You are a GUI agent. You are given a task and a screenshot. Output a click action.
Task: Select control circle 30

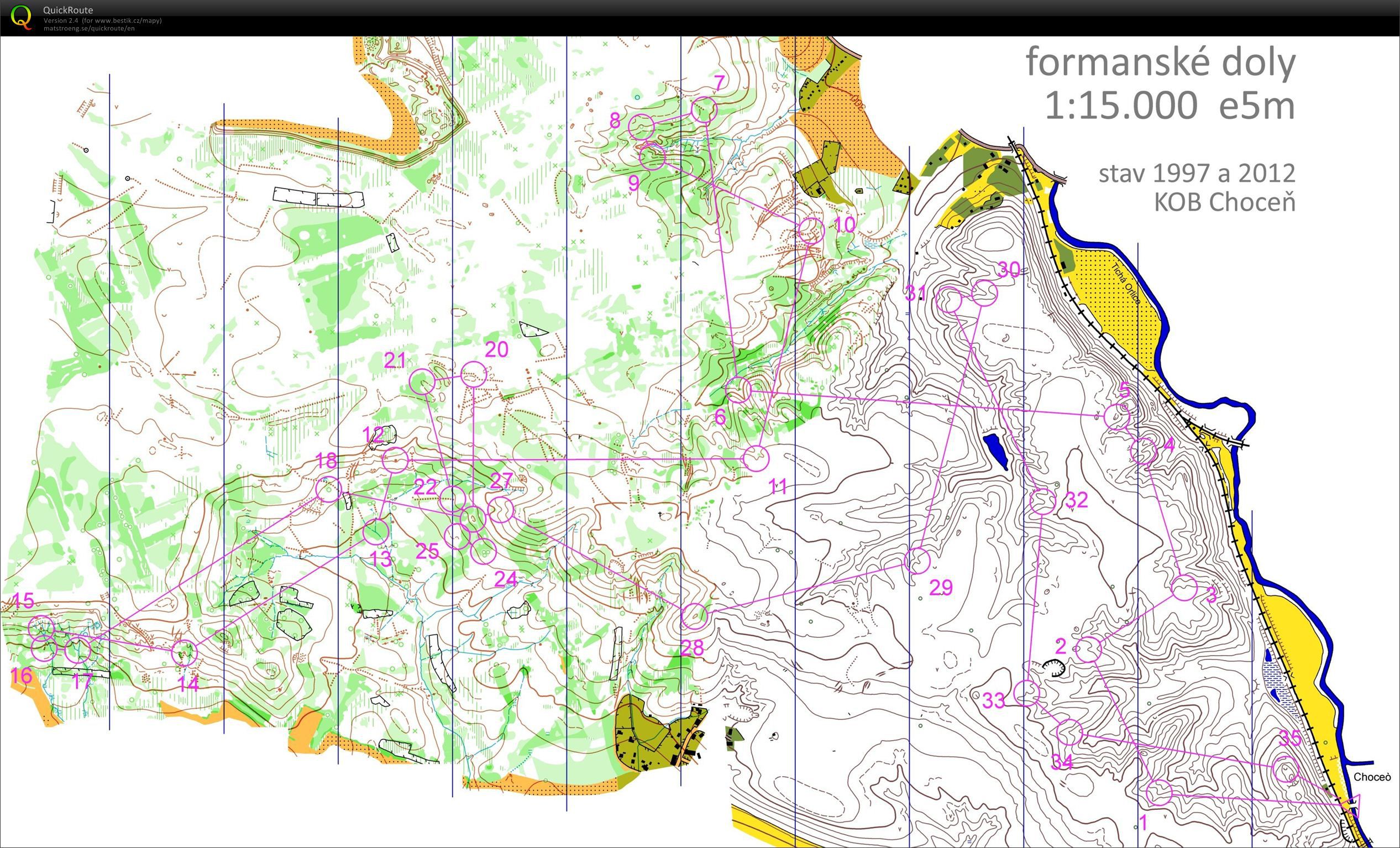(985, 292)
